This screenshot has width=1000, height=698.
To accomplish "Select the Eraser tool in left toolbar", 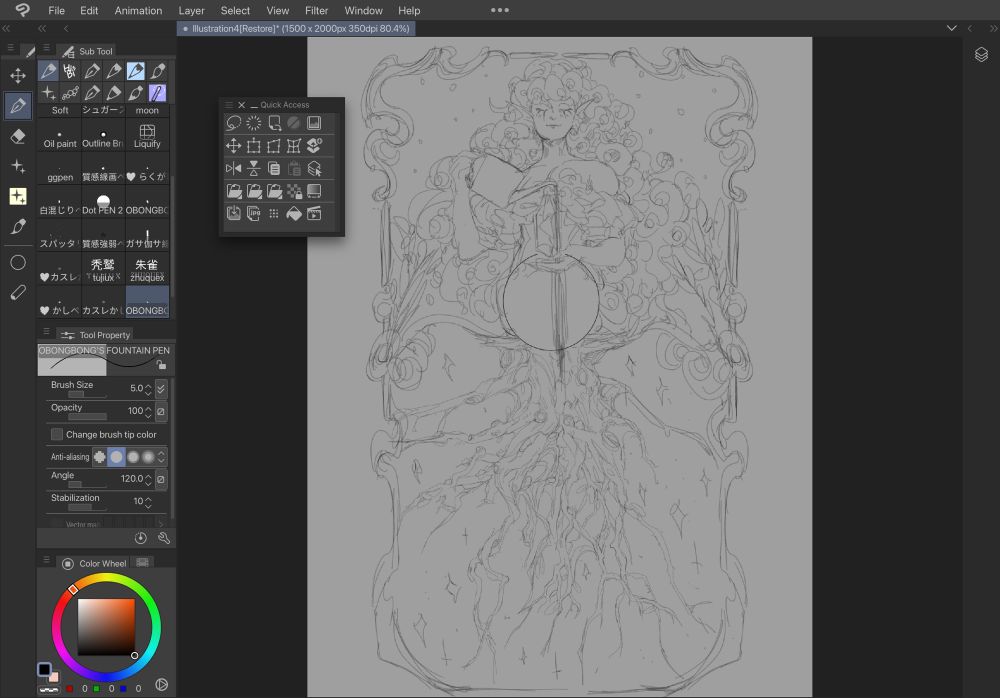I will click(x=18, y=136).
